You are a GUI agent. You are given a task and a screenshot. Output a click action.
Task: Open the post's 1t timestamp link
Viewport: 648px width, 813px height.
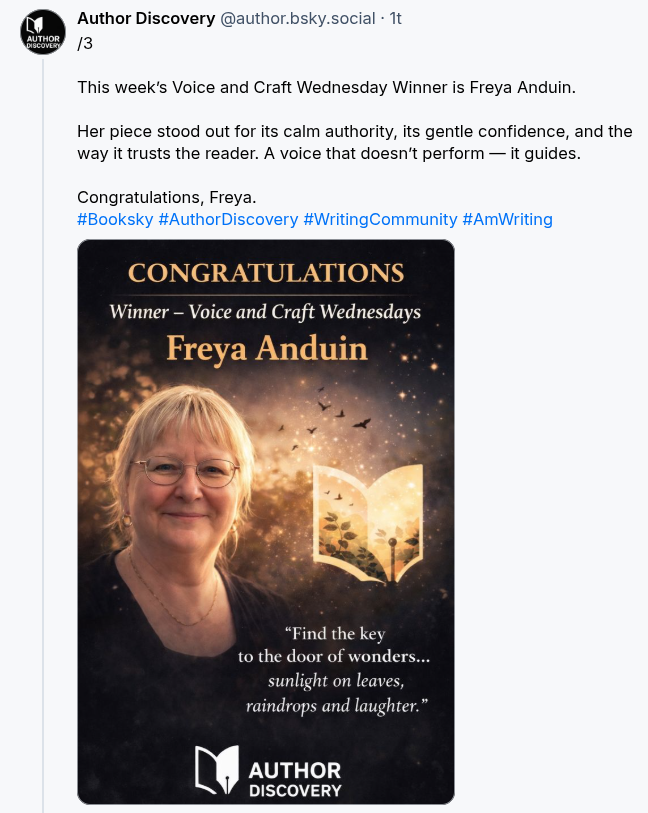click(395, 19)
